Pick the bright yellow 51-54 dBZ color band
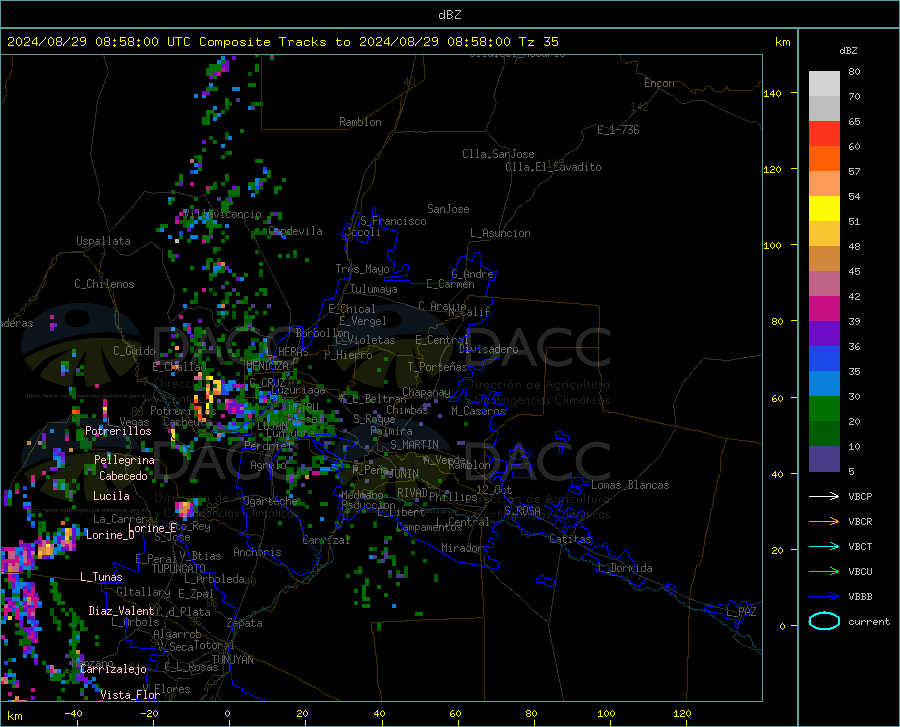900x727 pixels. click(824, 209)
